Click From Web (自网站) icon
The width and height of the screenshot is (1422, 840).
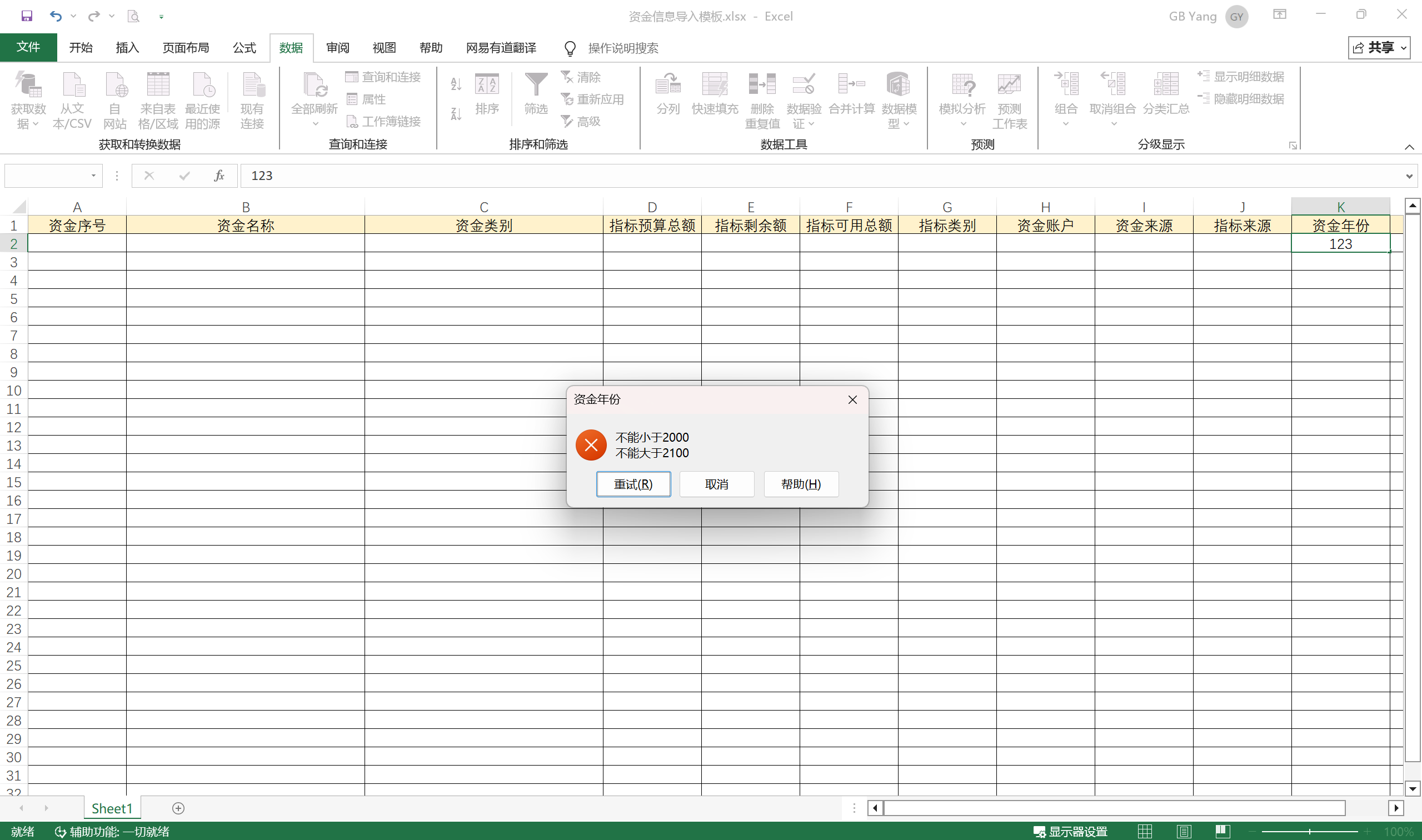click(x=115, y=101)
